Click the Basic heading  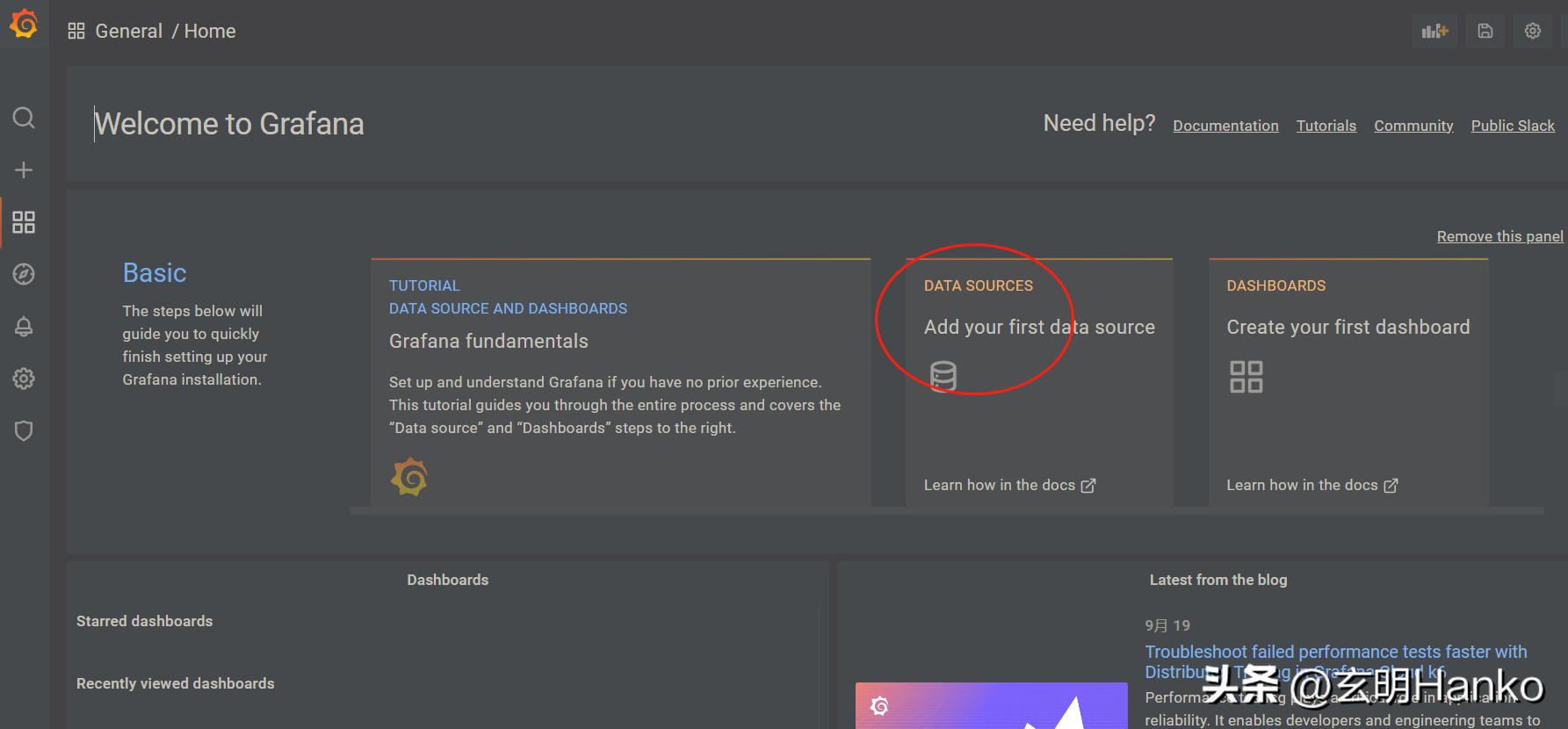tap(155, 273)
